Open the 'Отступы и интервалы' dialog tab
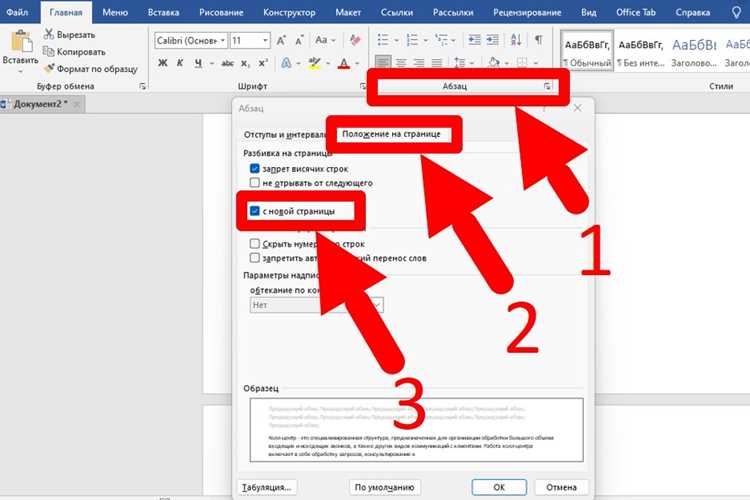Screen dimensions: 750x500 [x=285, y=134]
